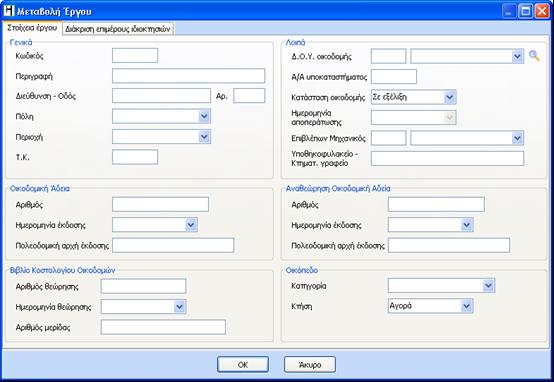The height and width of the screenshot is (382, 554).
Task: Maximize the Μεταβολή Έργου window
Action: [x=525, y=11]
